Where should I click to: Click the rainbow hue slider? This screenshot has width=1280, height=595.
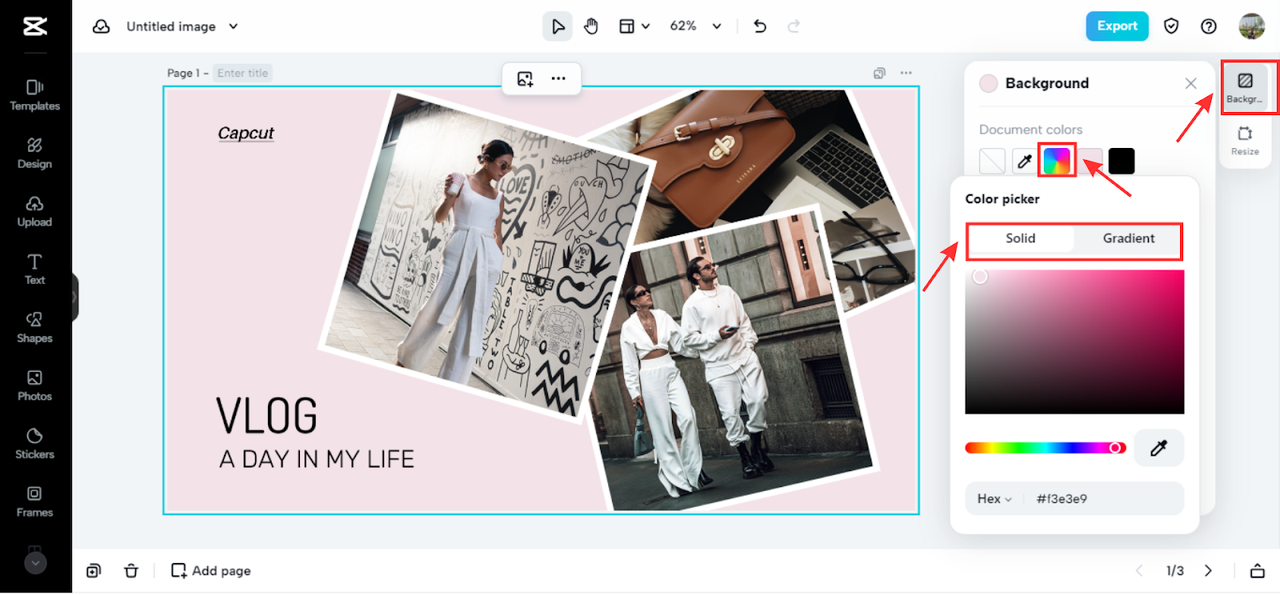click(1045, 448)
